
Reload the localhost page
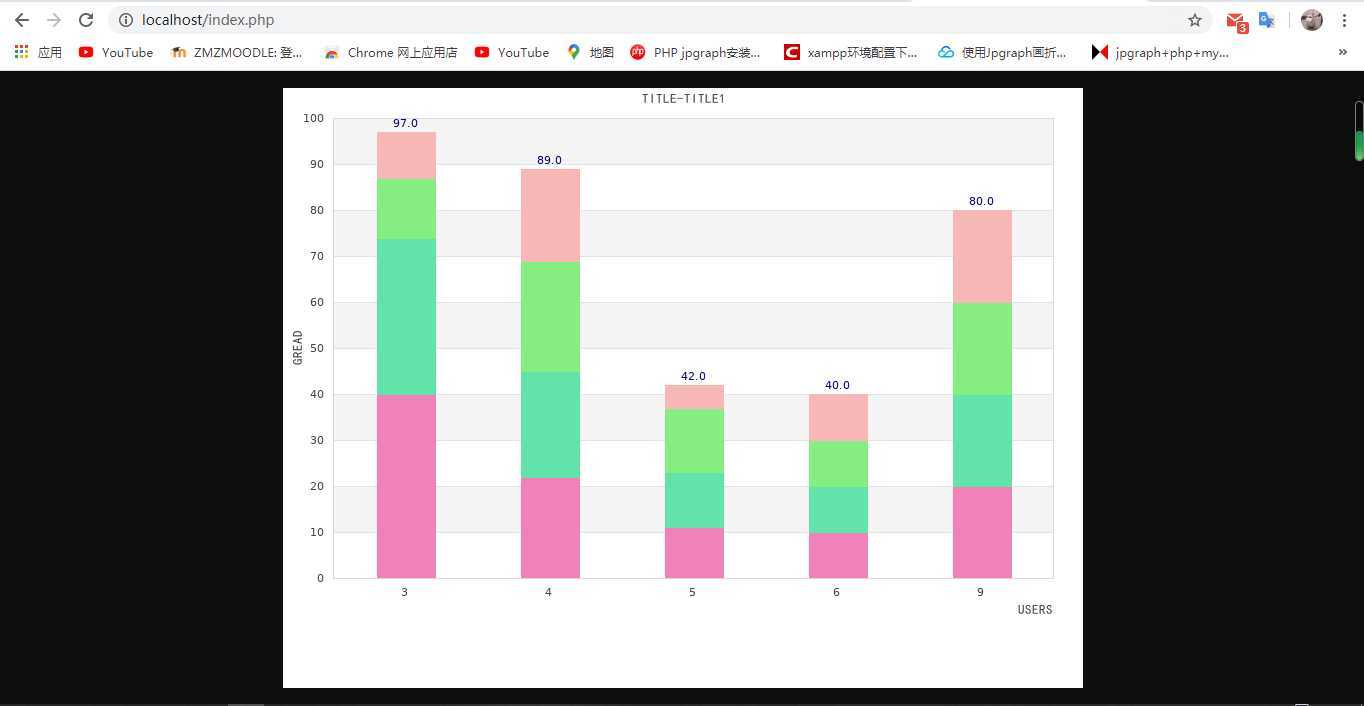(86, 20)
